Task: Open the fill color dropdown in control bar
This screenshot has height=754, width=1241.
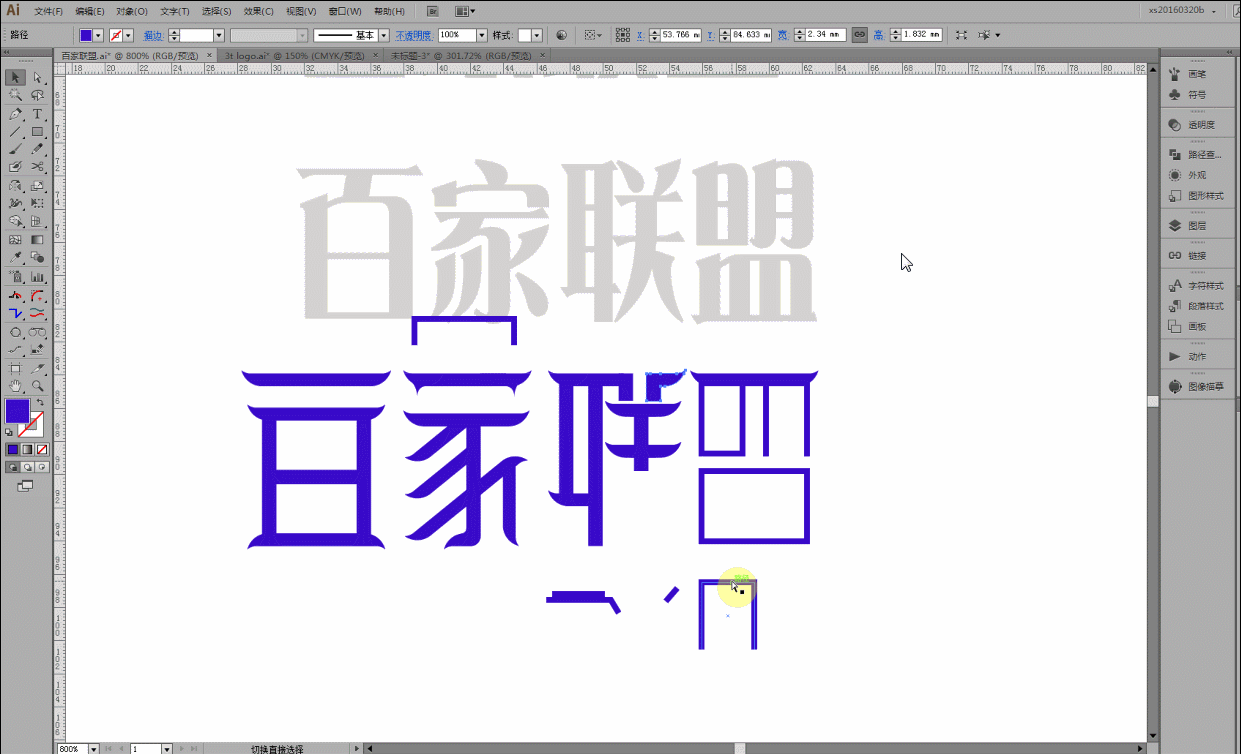Action: (x=98, y=35)
